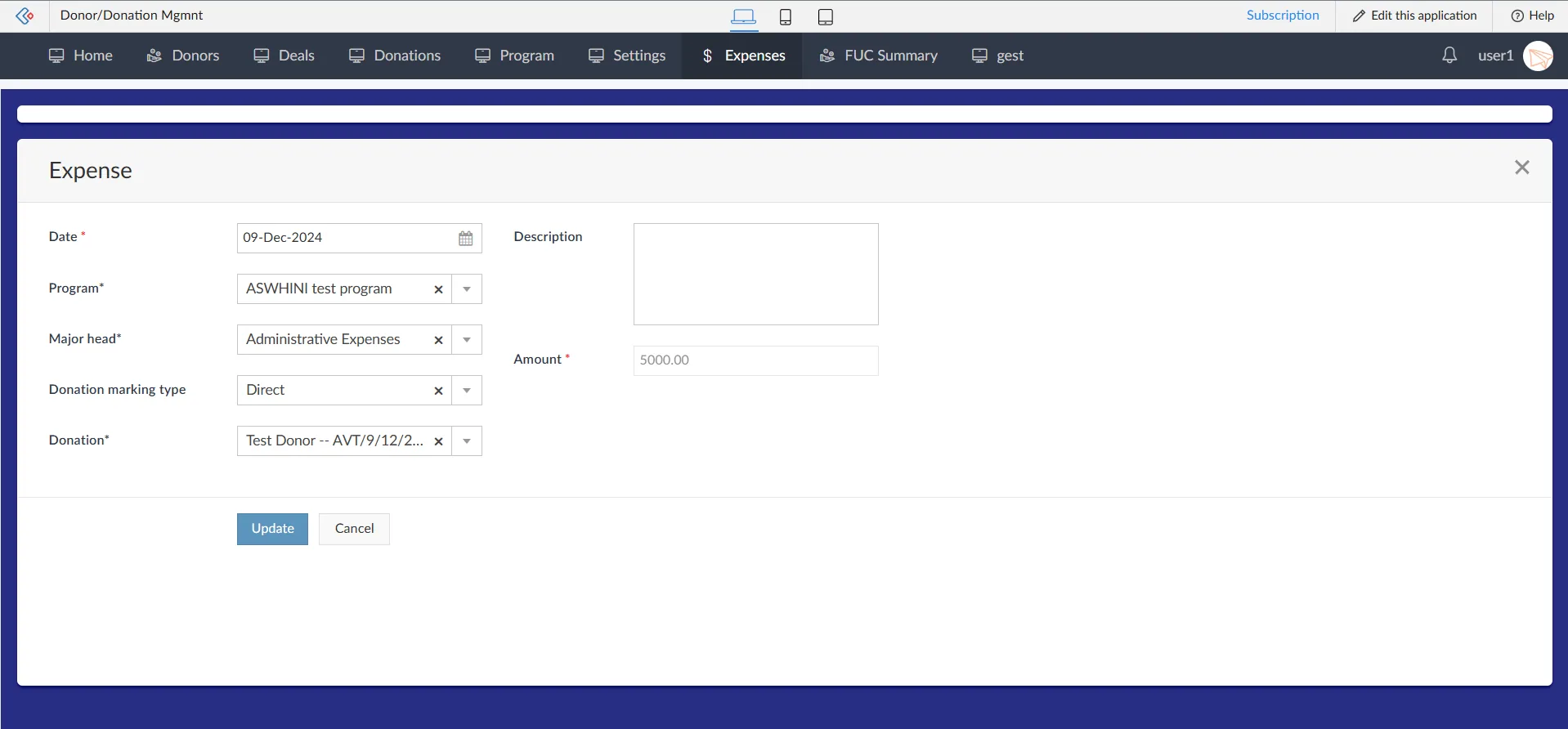
Task: Open the Subscription link
Action: click(1283, 16)
